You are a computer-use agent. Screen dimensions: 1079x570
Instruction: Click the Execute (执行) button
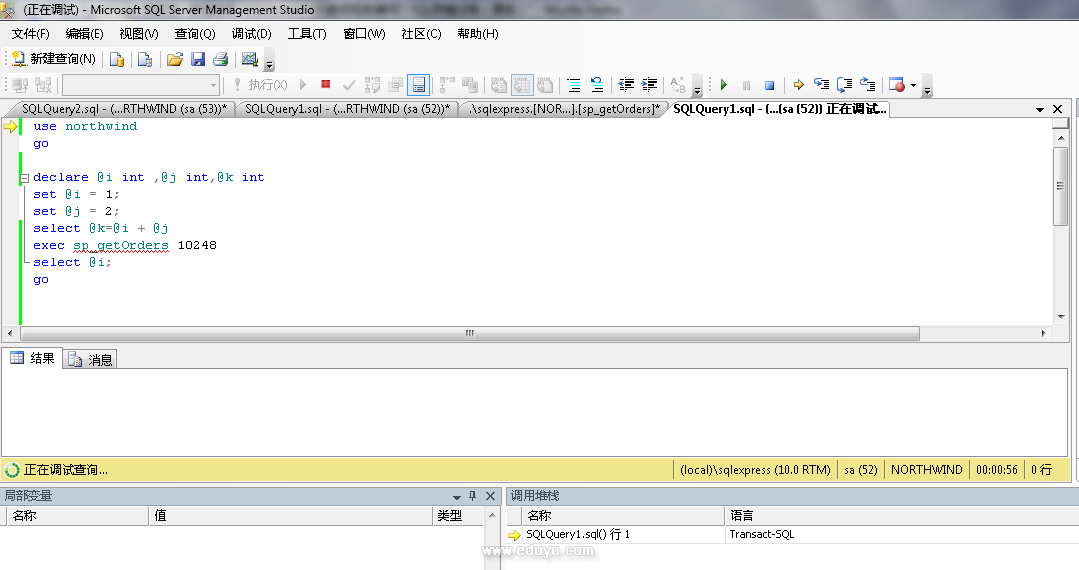[x=260, y=85]
